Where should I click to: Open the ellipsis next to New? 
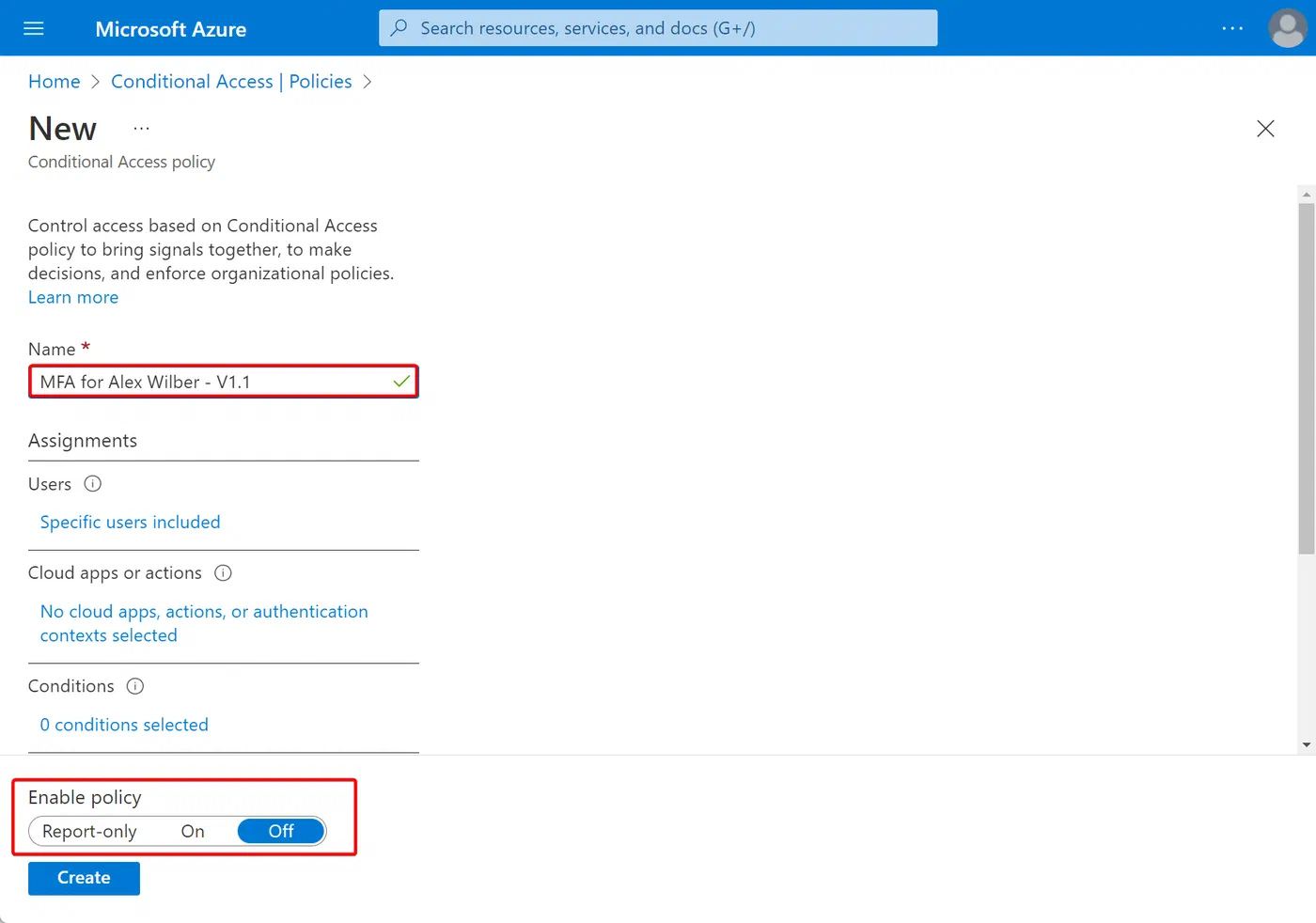tap(142, 129)
